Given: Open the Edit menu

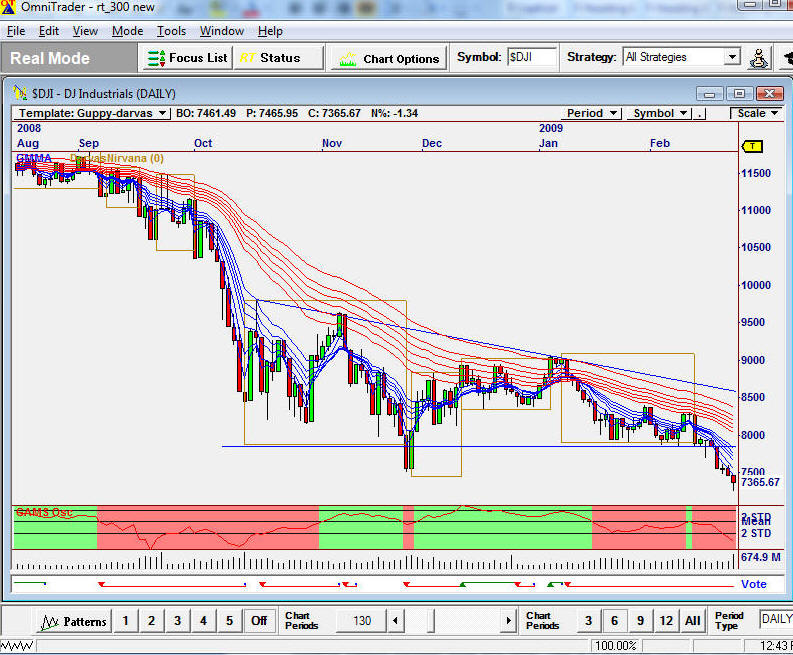Looking at the screenshot, I should [49, 31].
